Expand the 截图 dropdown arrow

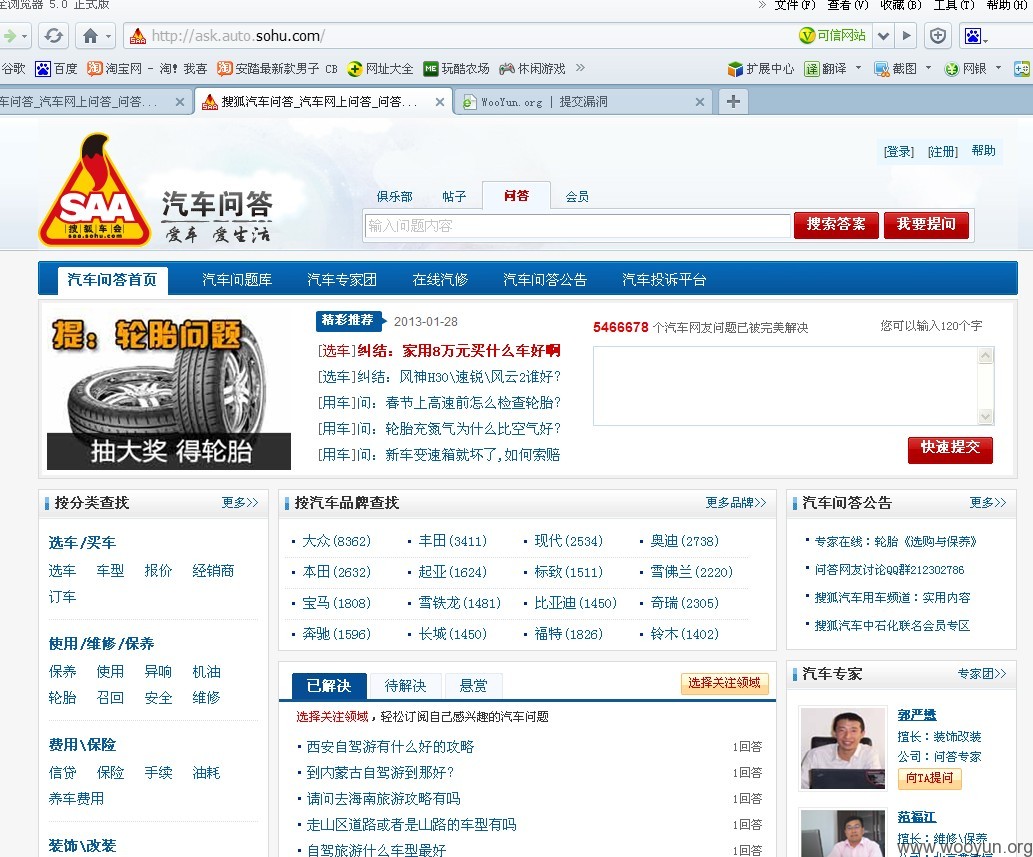928,68
